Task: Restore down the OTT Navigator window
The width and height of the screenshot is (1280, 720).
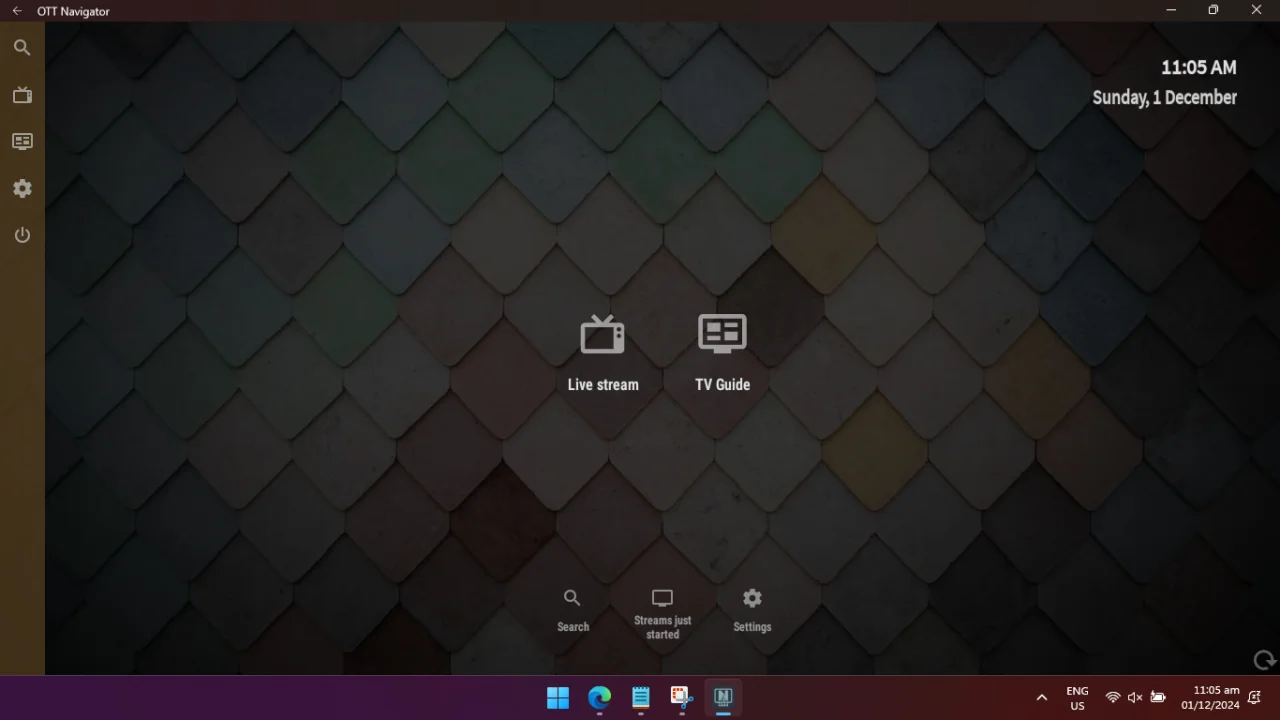Action: [x=1213, y=10]
